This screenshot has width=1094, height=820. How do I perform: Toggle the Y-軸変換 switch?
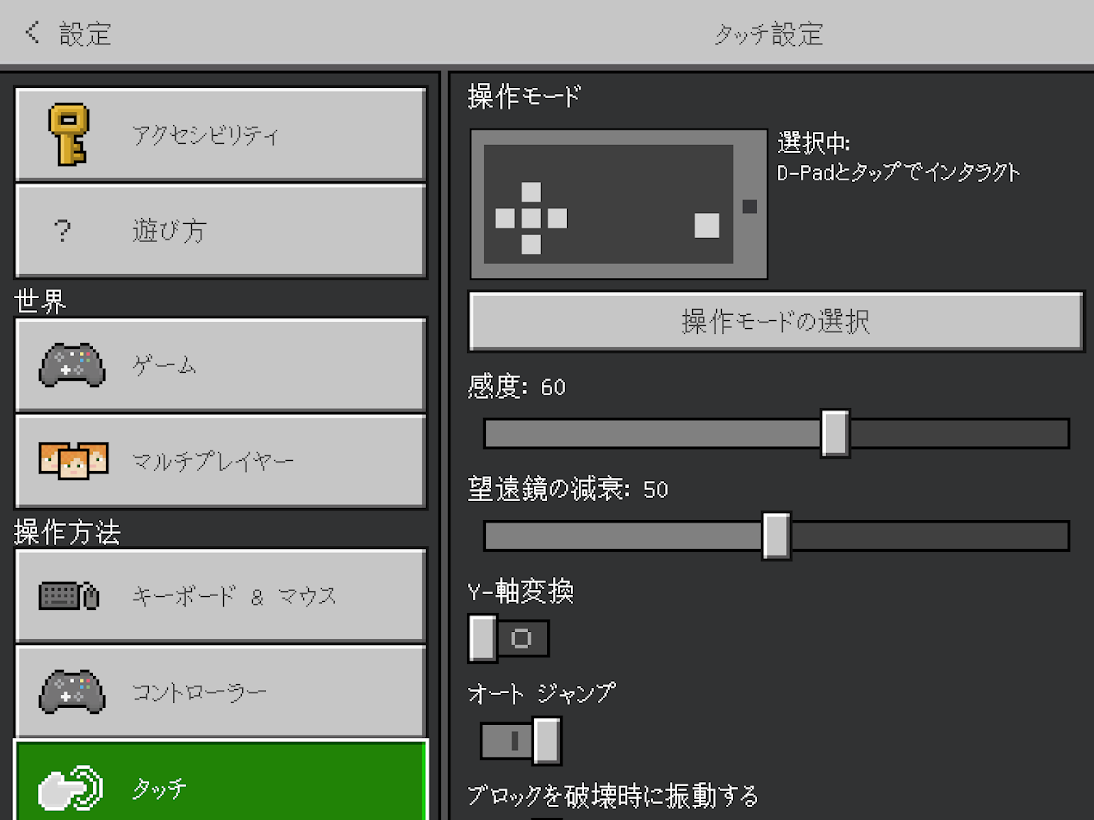tap(508, 639)
